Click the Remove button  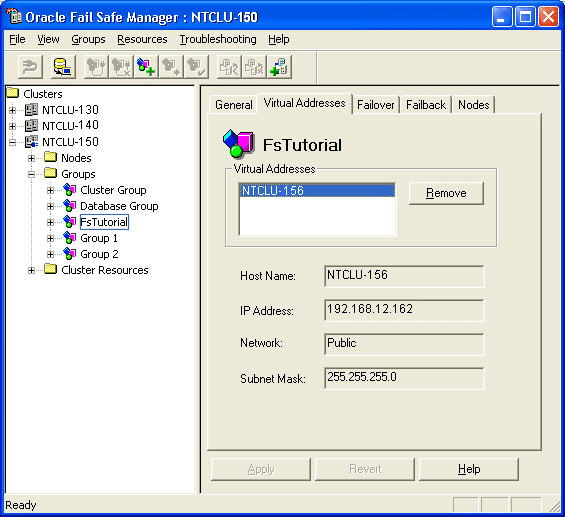446,193
